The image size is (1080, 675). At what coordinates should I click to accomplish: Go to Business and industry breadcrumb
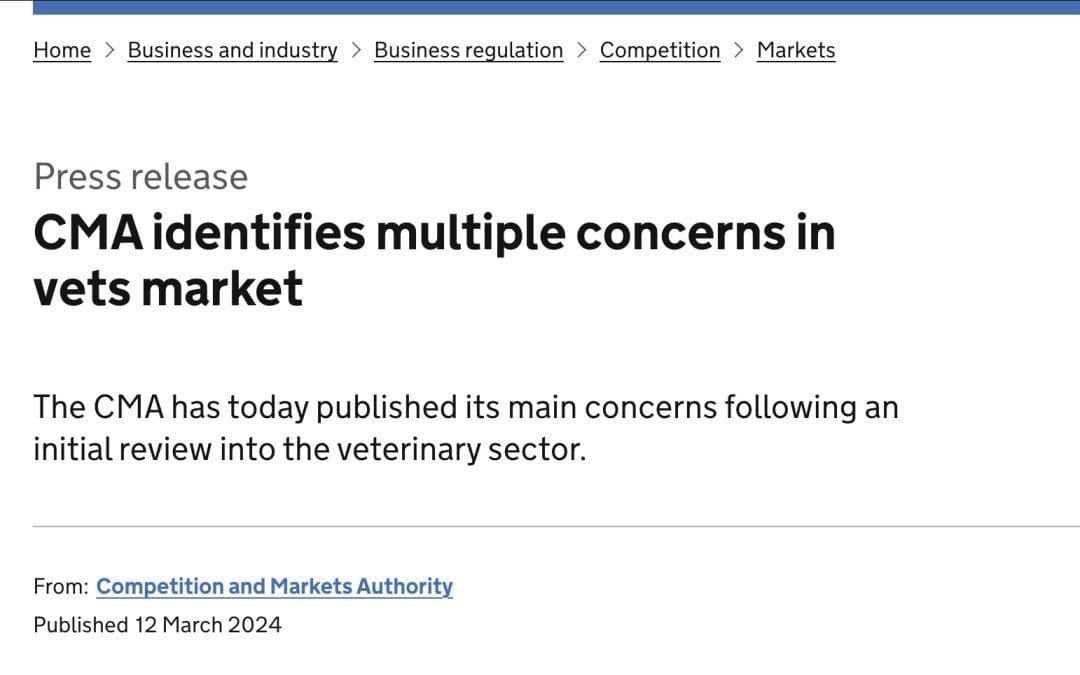(233, 50)
